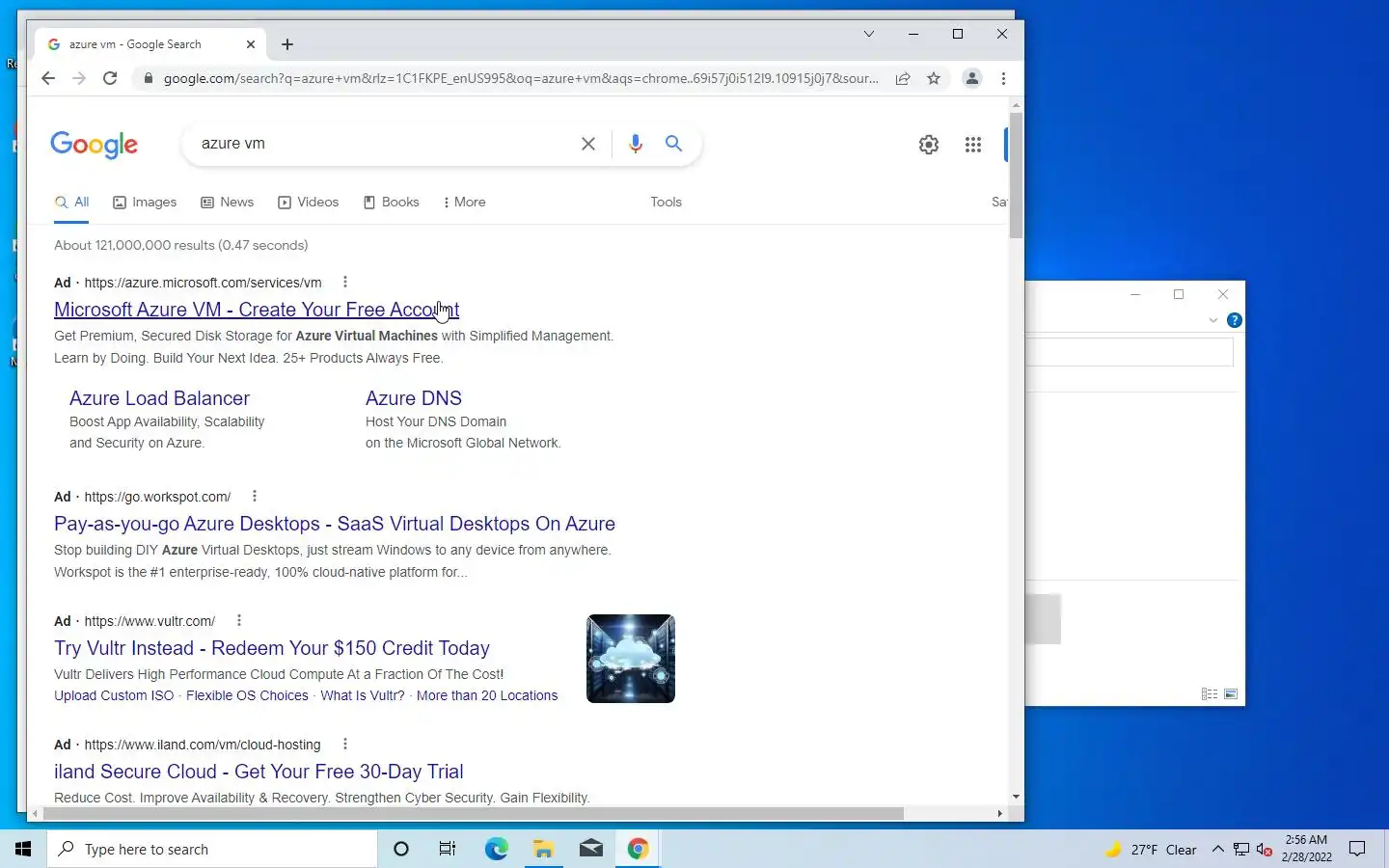Click the forward navigation arrow in Chrome
Image resolution: width=1389 pixels, height=868 pixels.
click(79, 78)
